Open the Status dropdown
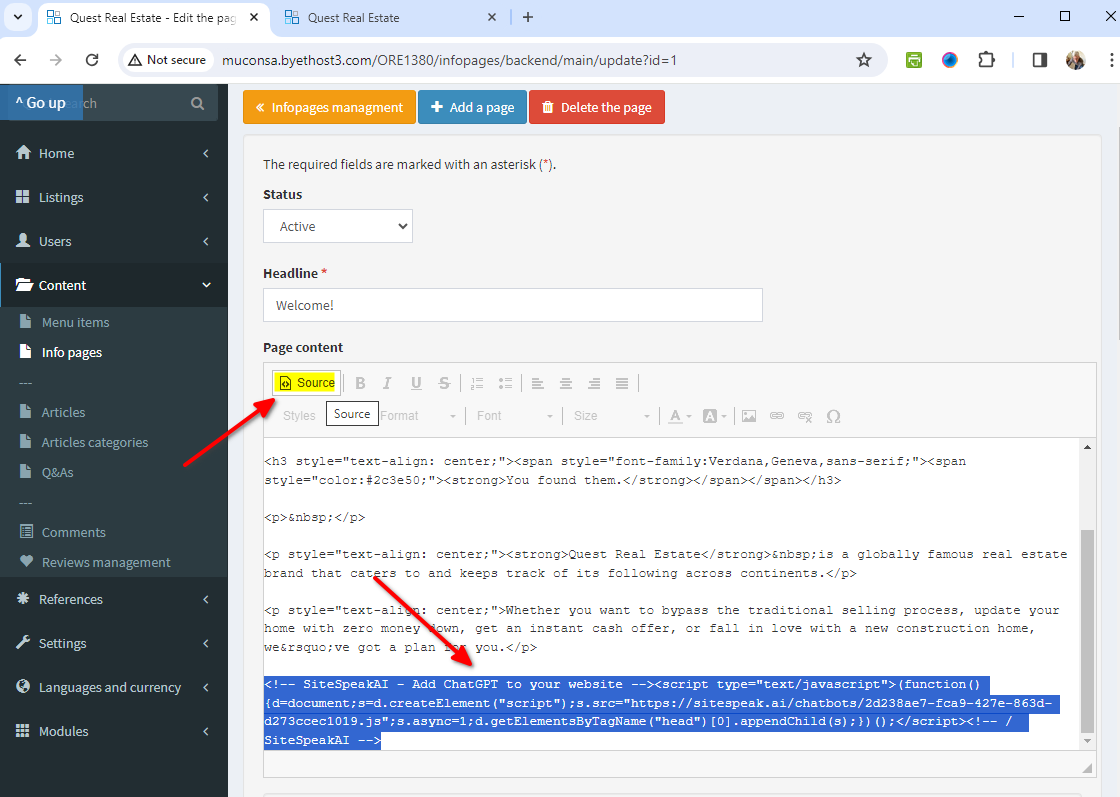1120x797 pixels. click(338, 227)
